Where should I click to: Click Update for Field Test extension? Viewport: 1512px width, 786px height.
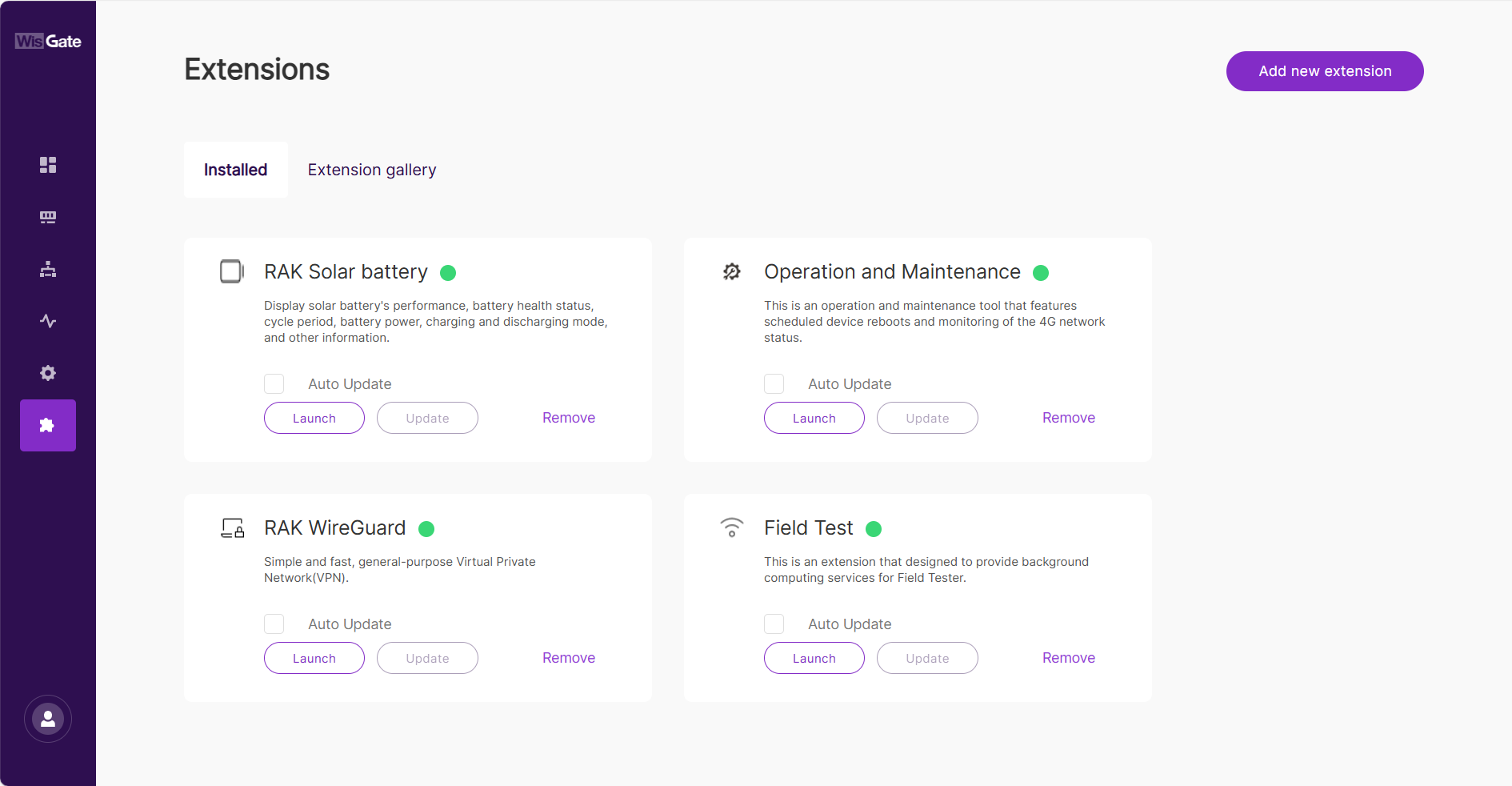pos(927,658)
